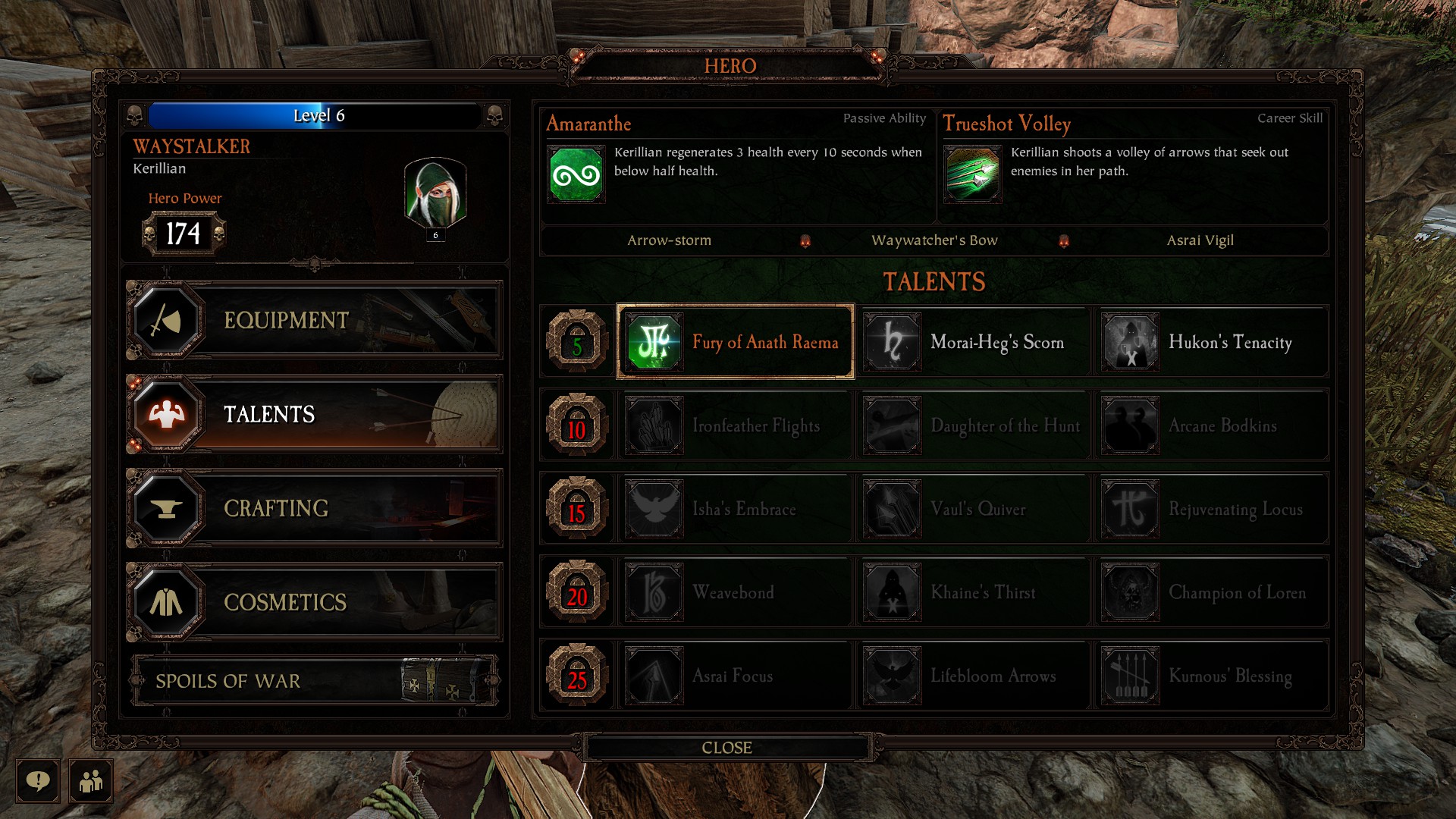The height and width of the screenshot is (819, 1456).
Task: Open the friends list people icon
Action: point(91,780)
